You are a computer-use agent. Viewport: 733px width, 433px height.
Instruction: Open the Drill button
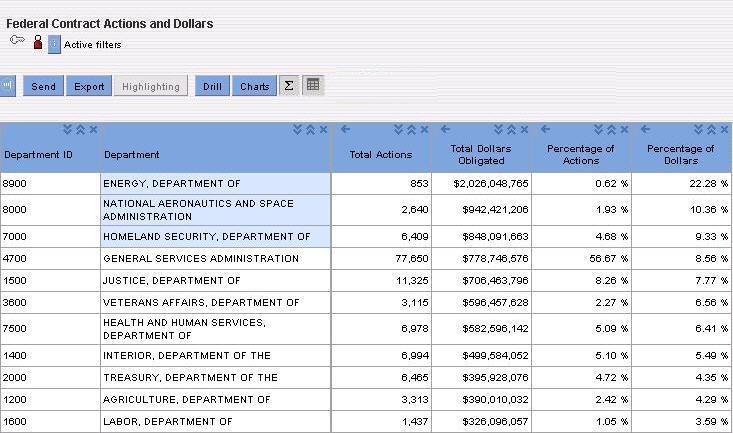point(212,86)
